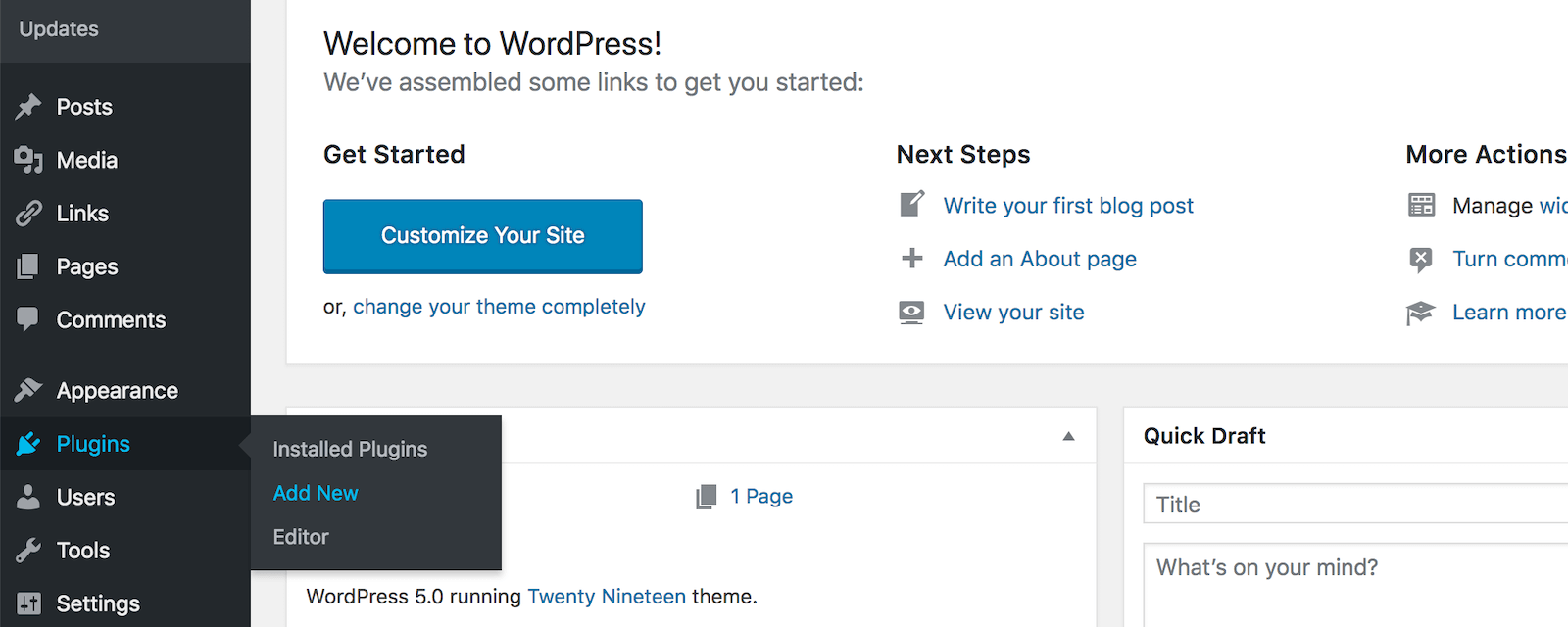Viewport: 1568px width, 627px height.
Task: Select the Tools wrench icon
Action: coord(29,550)
